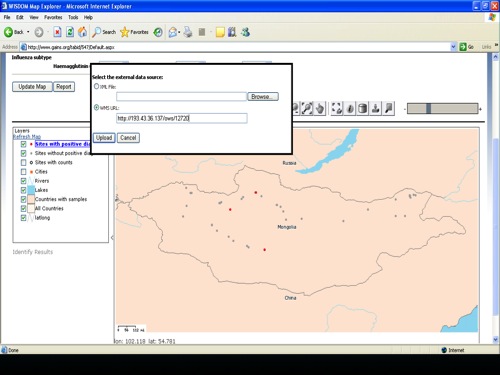Click the browser Print icon
This screenshot has width=500, height=375.
(x=188, y=32)
